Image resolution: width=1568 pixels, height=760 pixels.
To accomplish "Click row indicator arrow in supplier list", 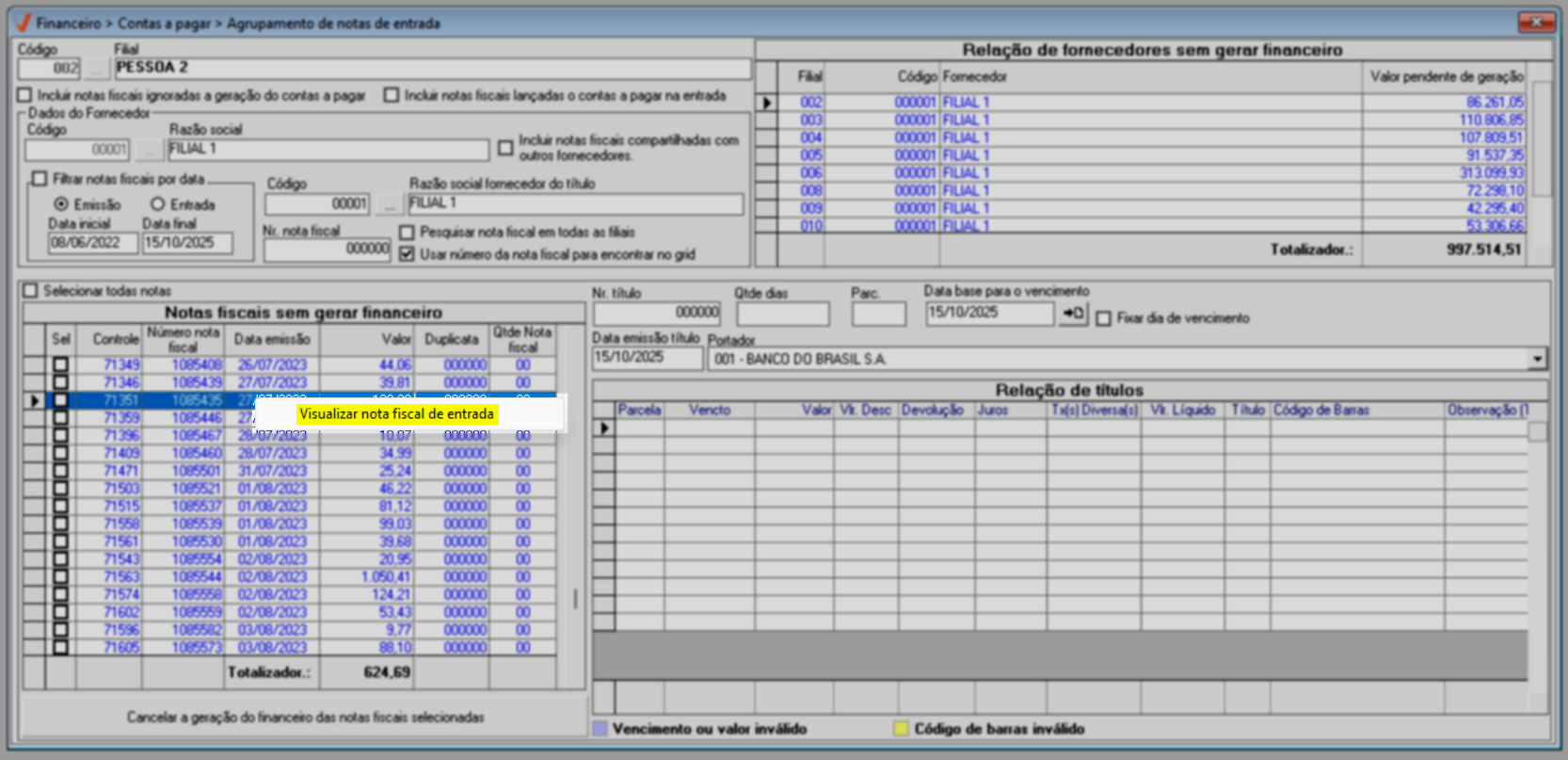I will coord(767,103).
